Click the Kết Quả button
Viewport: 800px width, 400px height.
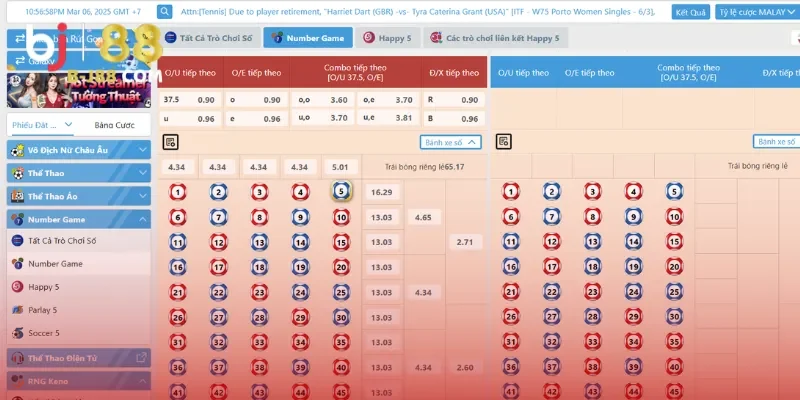690,13
